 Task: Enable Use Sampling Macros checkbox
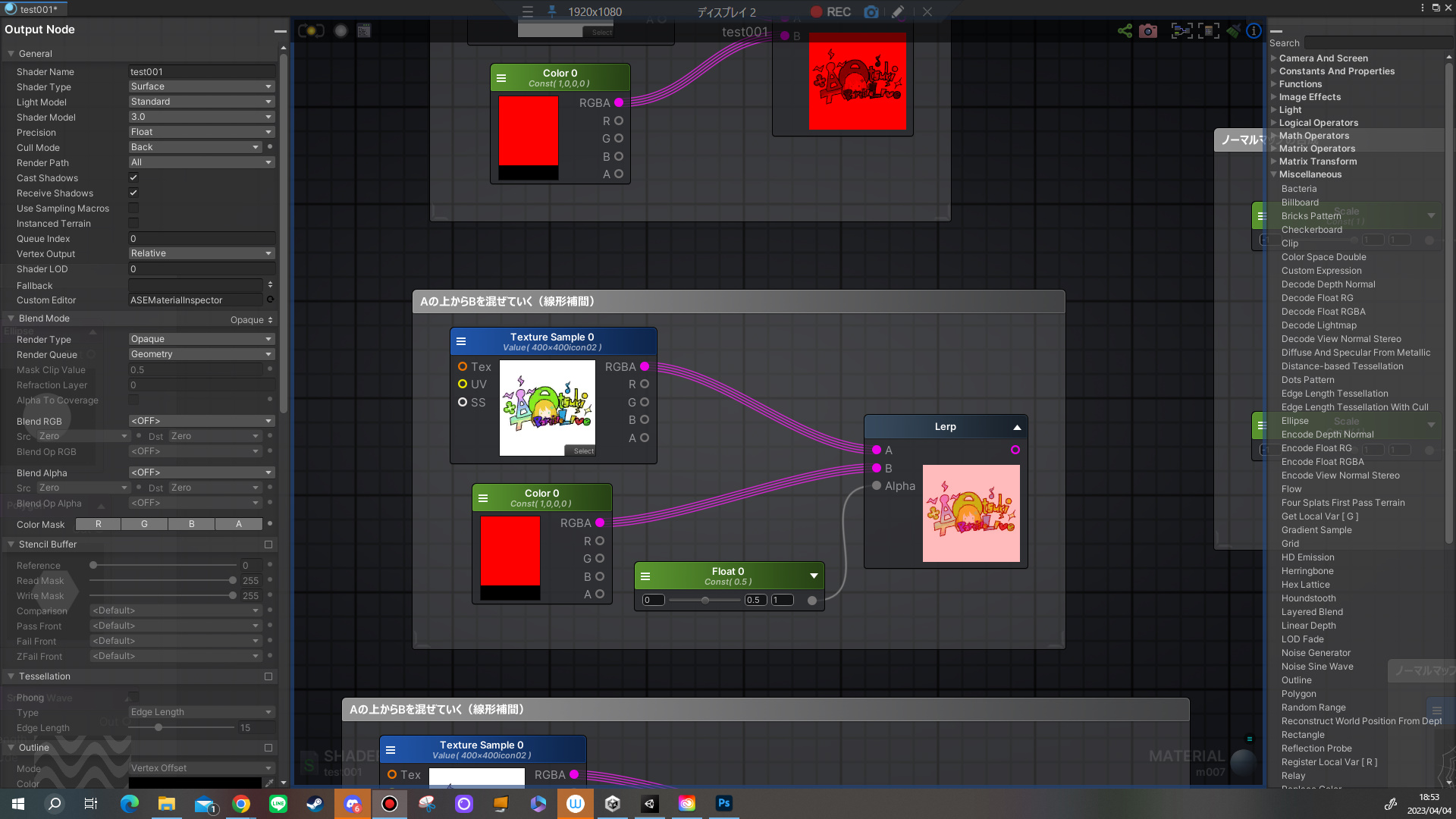click(133, 209)
